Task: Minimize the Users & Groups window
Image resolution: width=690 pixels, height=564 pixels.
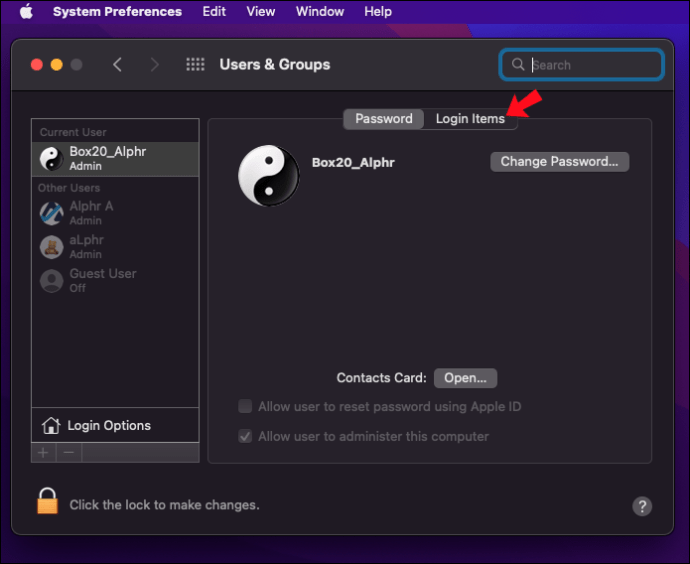Action: point(57,65)
